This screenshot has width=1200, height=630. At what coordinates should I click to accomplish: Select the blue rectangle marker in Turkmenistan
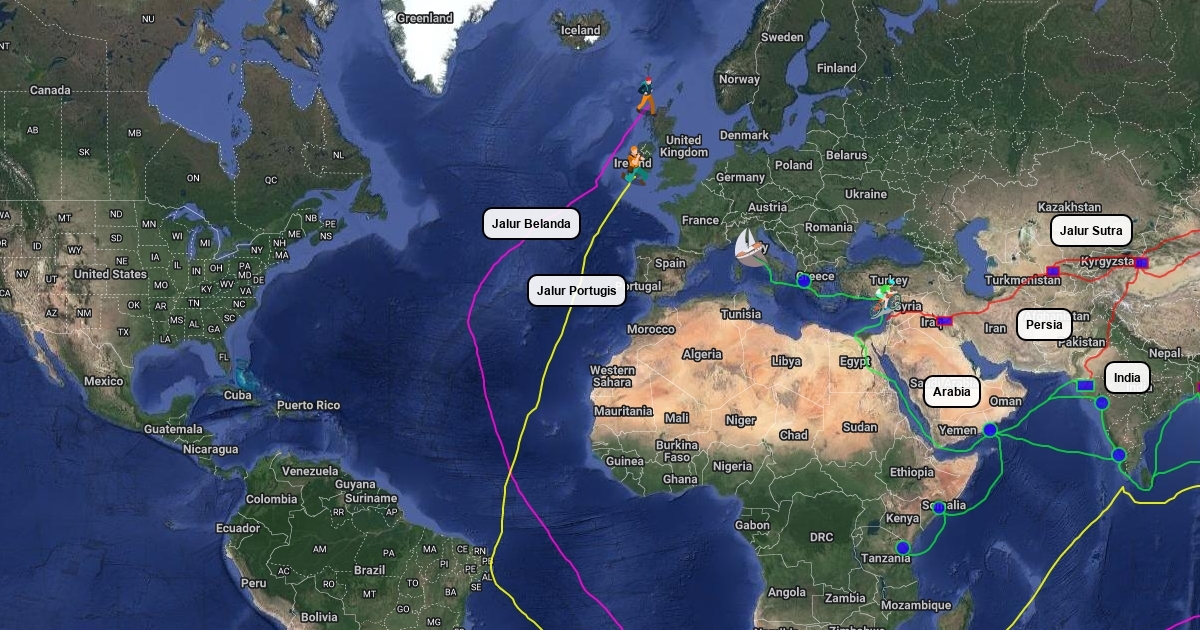(x=1052, y=271)
